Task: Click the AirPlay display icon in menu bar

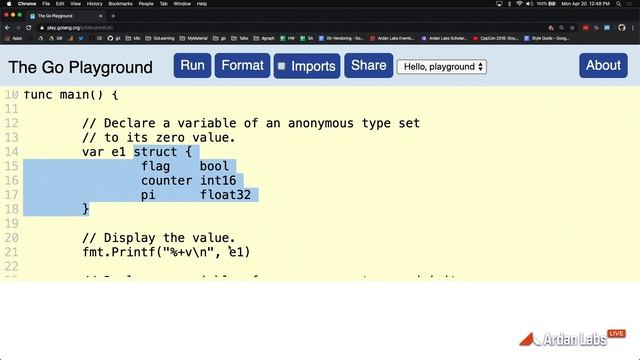Action: point(499,4)
